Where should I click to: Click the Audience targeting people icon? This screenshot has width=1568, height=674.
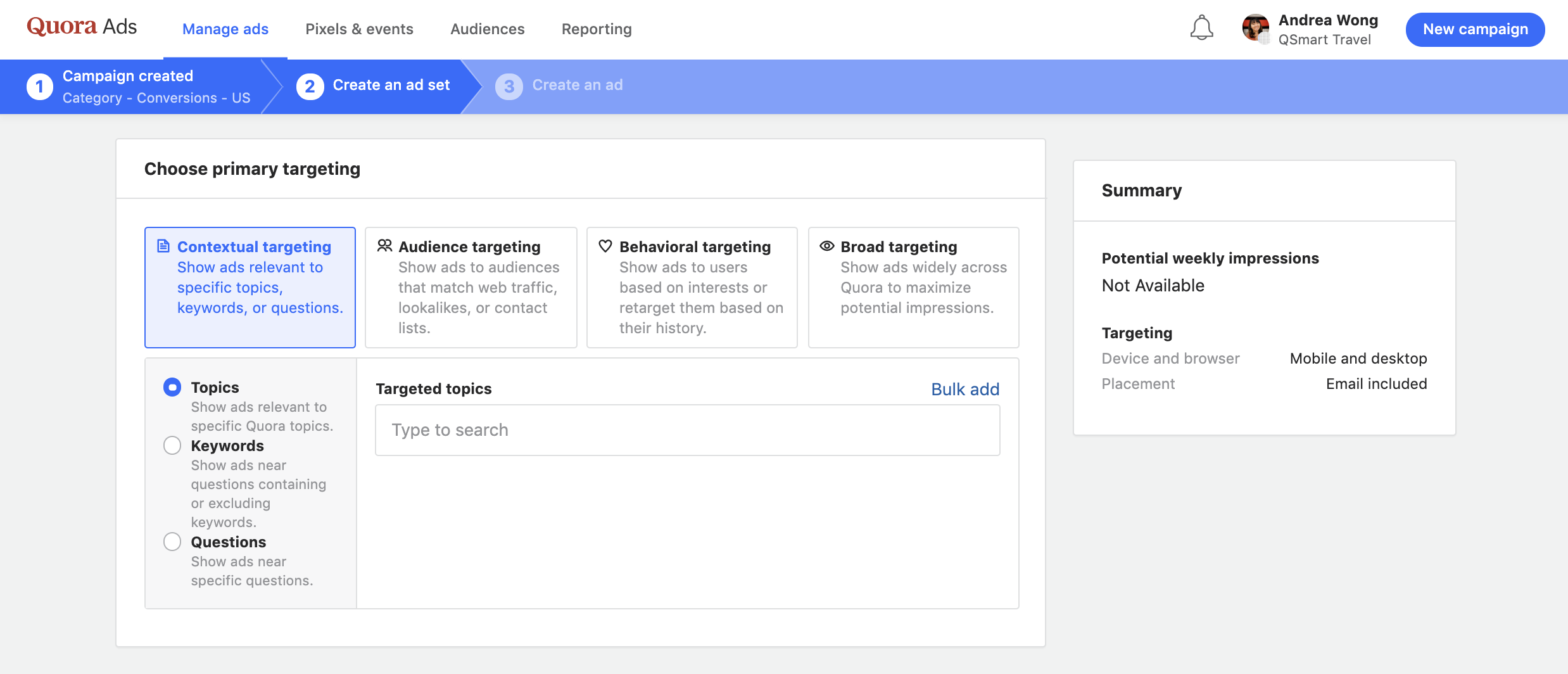tap(384, 246)
